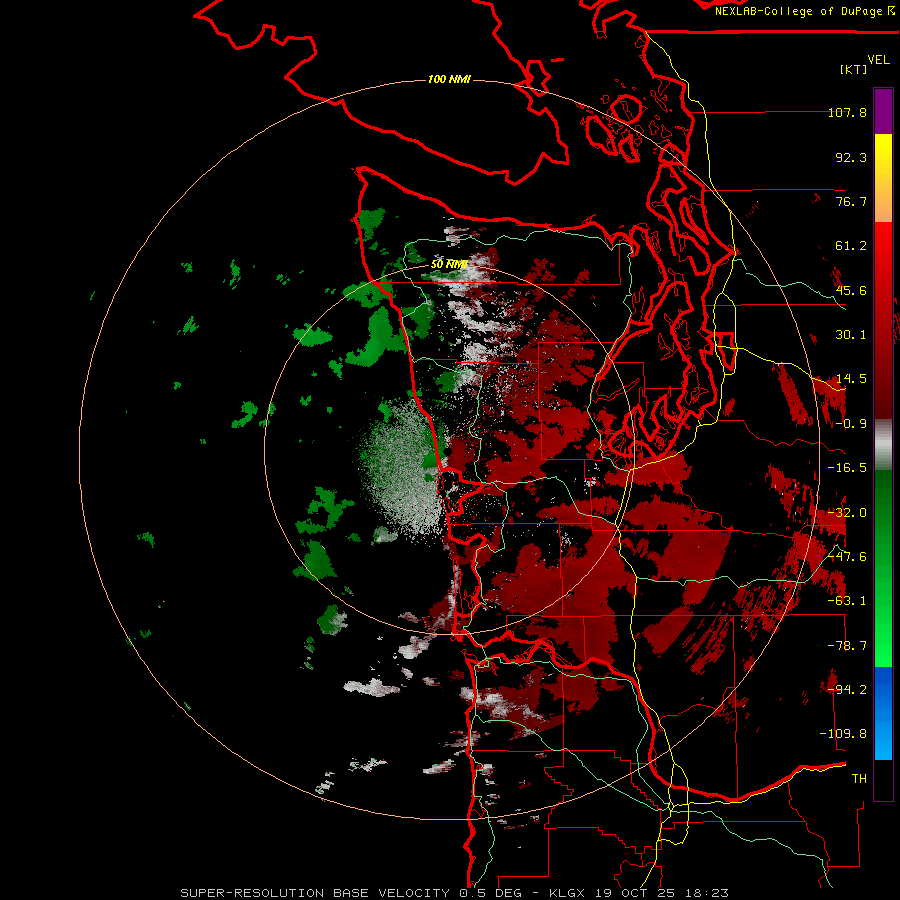Click the 50 NMI range ring label
The image size is (900, 900).
point(449,265)
